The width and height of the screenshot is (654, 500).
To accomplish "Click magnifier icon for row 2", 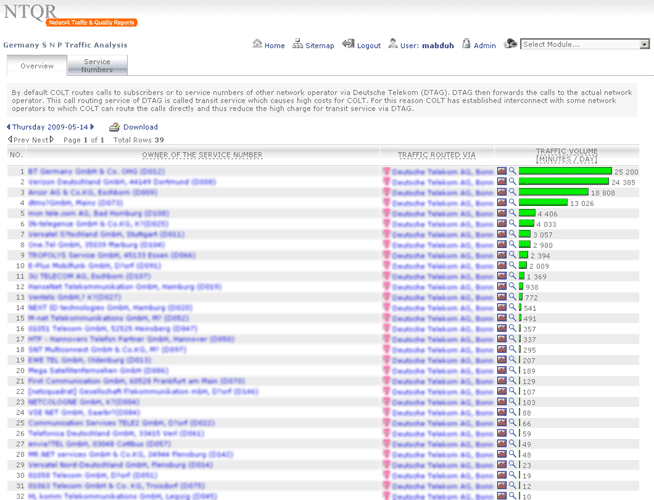I will (x=513, y=182).
